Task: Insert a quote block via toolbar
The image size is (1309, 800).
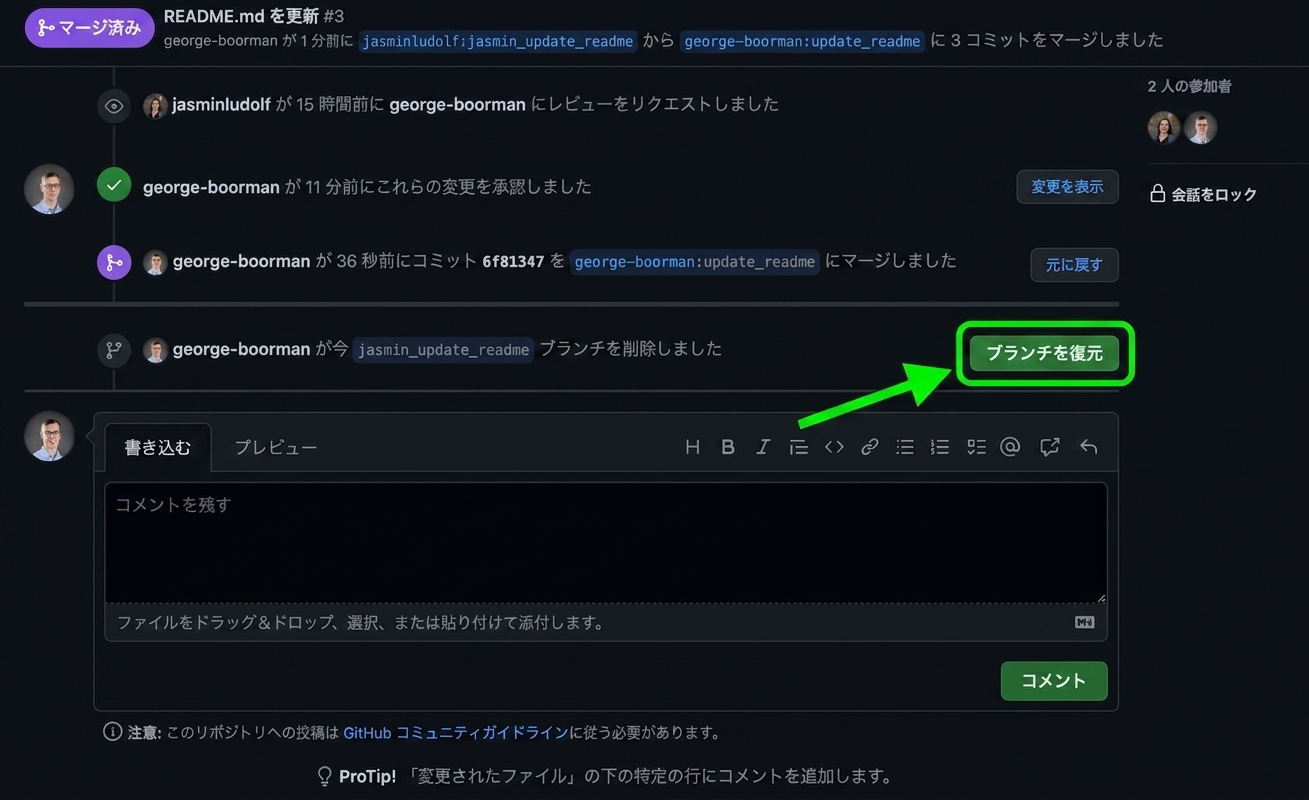Action: pos(798,447)
